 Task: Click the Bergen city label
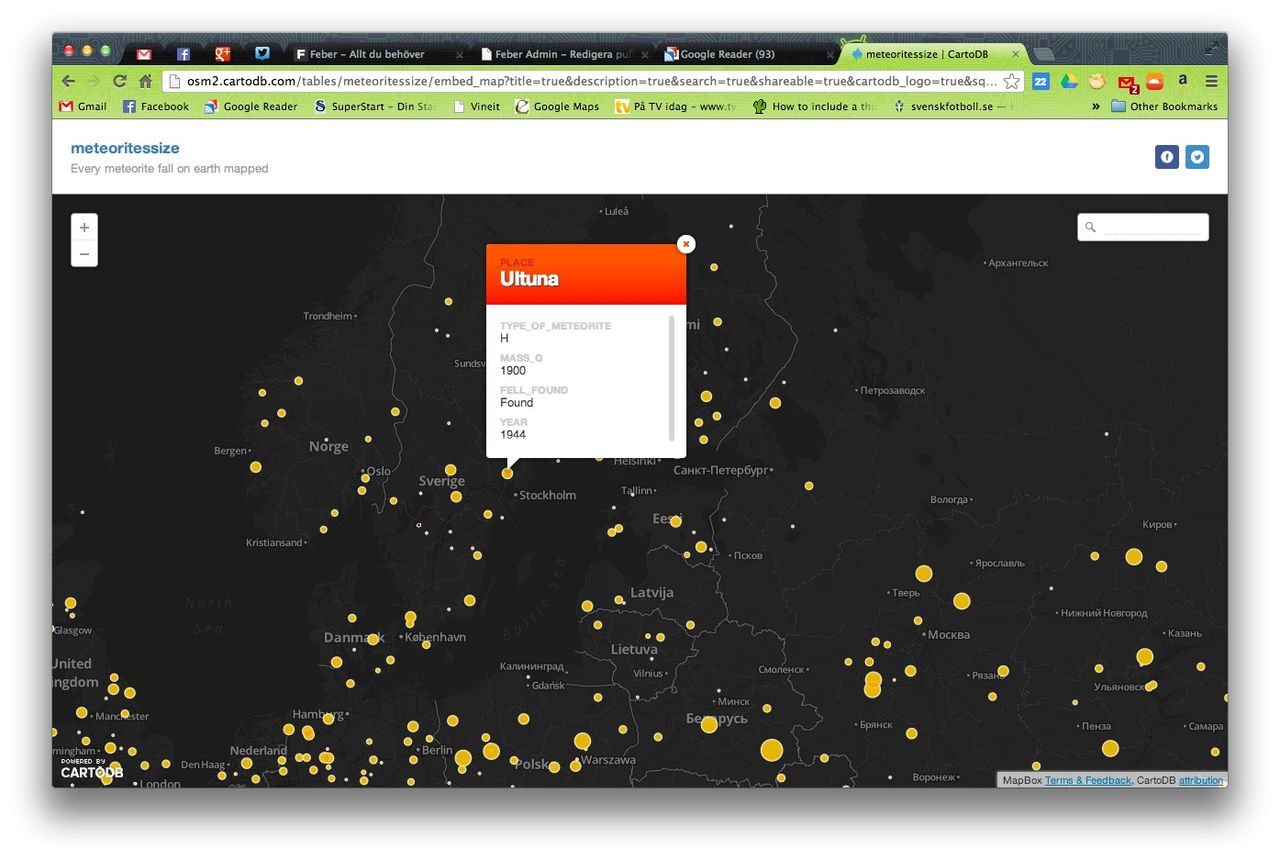pos(230,451)
